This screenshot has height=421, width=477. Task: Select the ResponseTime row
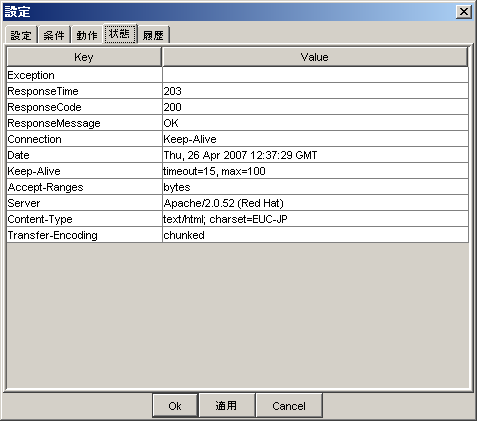pos(238,91)
